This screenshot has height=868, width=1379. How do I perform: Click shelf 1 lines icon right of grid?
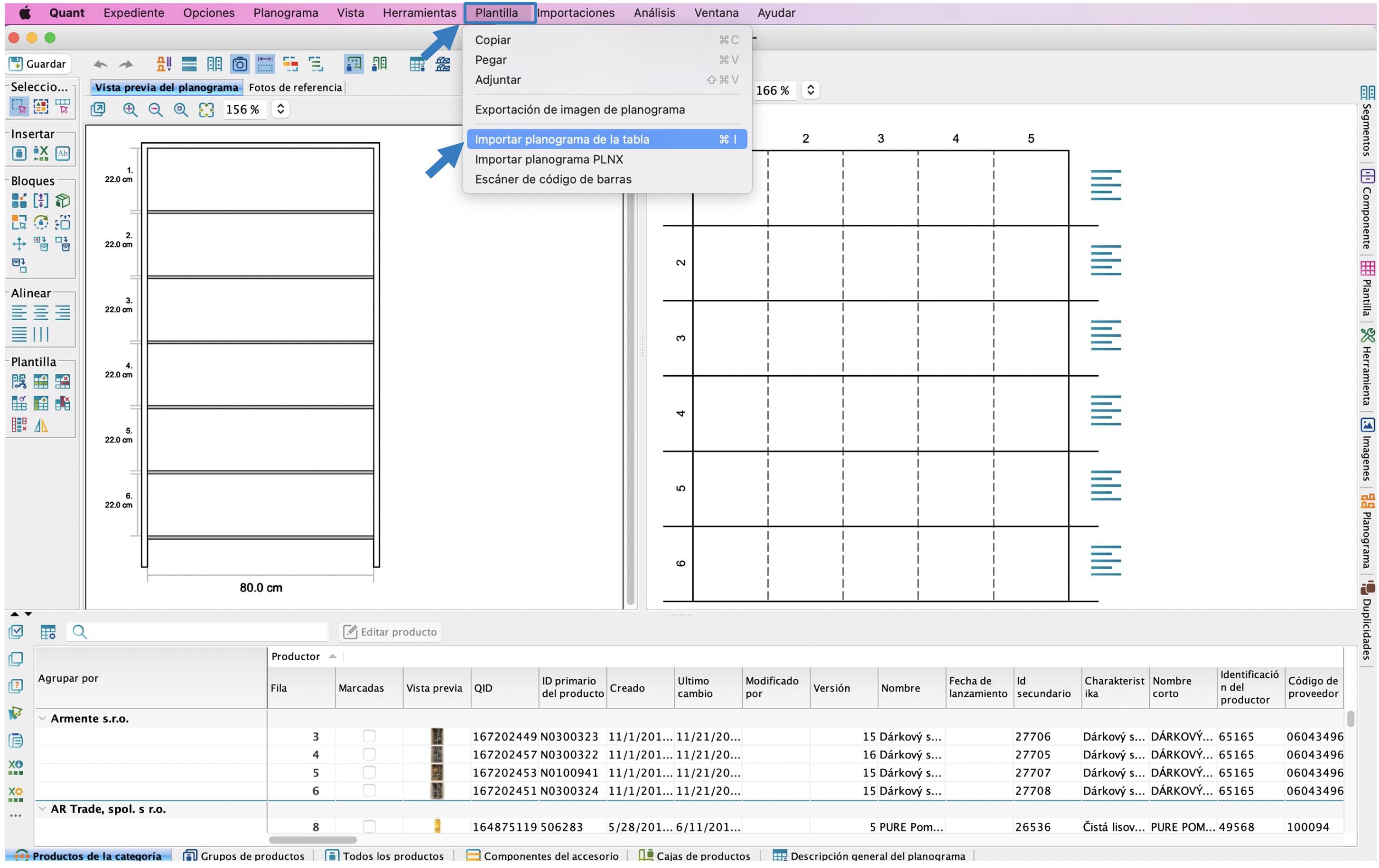pos(1105,185)
